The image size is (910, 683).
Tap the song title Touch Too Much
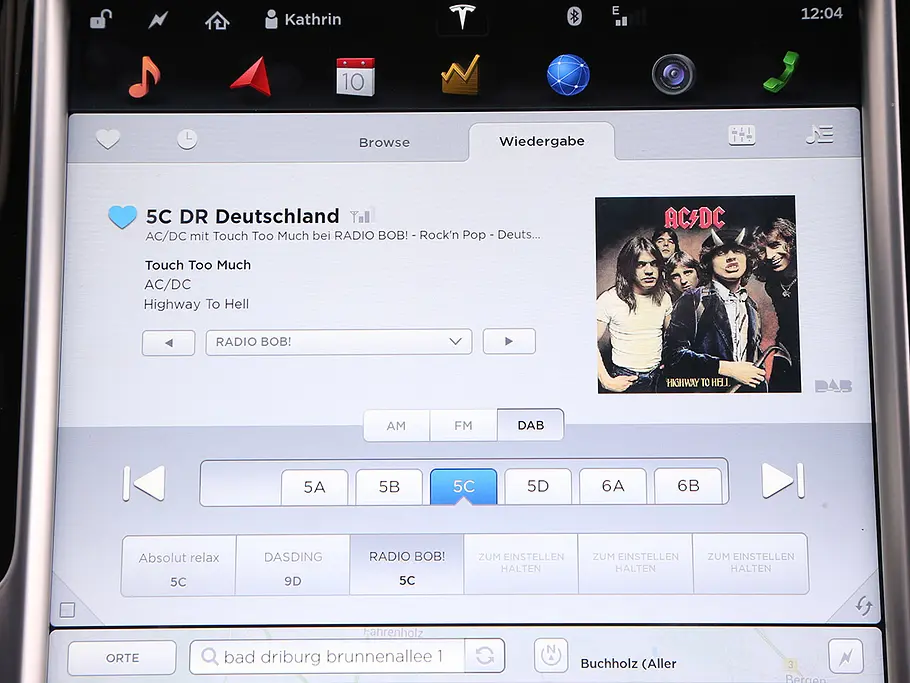coord(198,265)
